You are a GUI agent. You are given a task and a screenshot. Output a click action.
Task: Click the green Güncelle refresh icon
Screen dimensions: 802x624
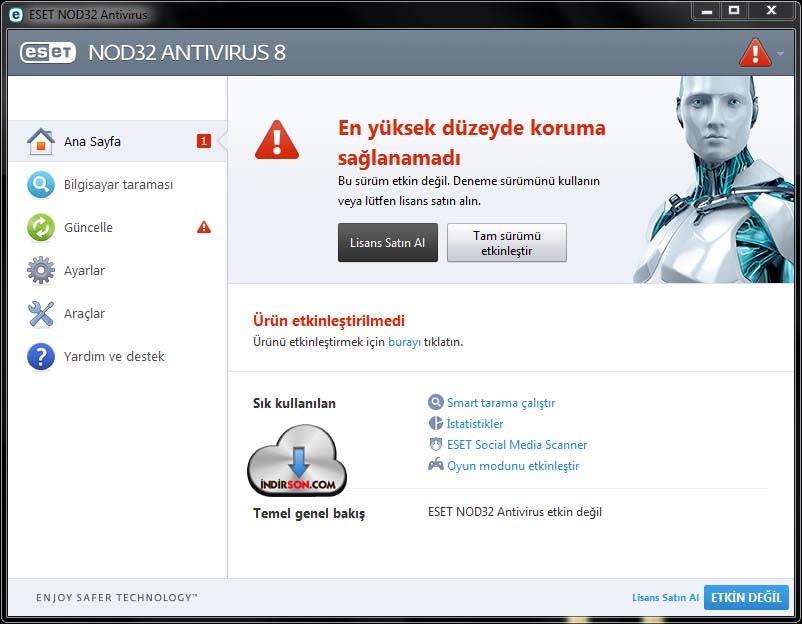(x=41, y=228)
